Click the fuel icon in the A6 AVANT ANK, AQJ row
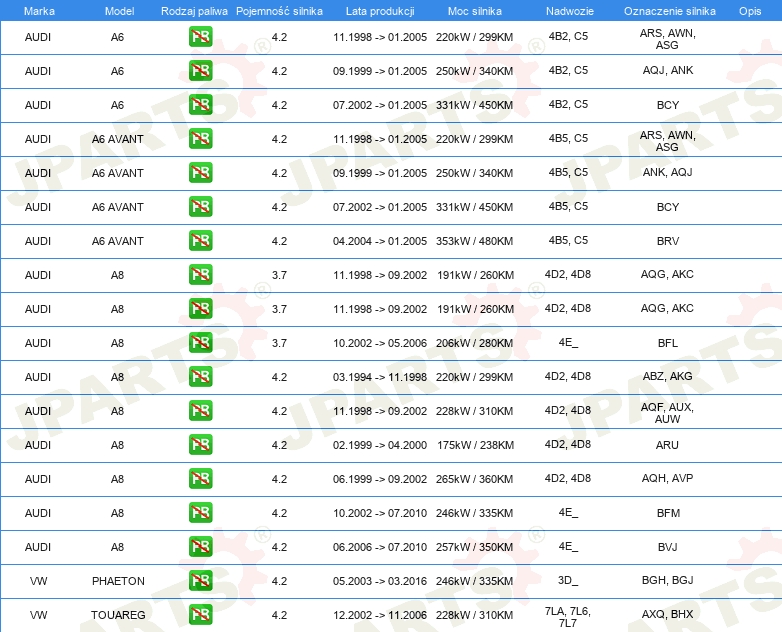Viewport: 782px width, 632px height. [x=200, y=173]
